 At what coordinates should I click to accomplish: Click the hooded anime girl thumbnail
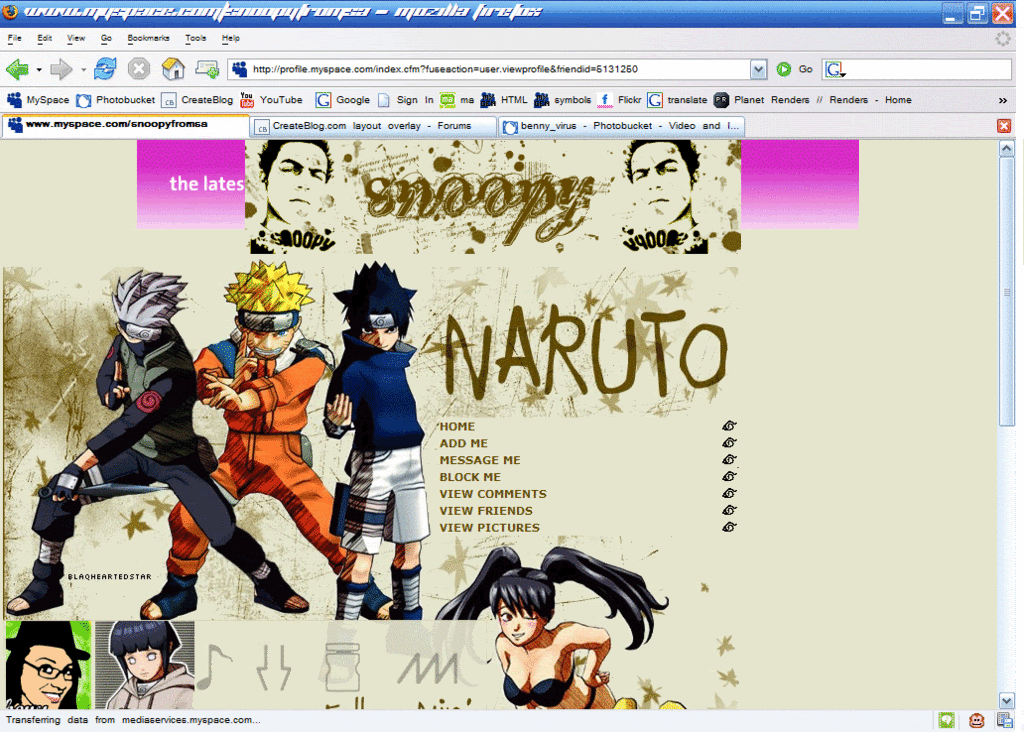click(x=145, y=665)
